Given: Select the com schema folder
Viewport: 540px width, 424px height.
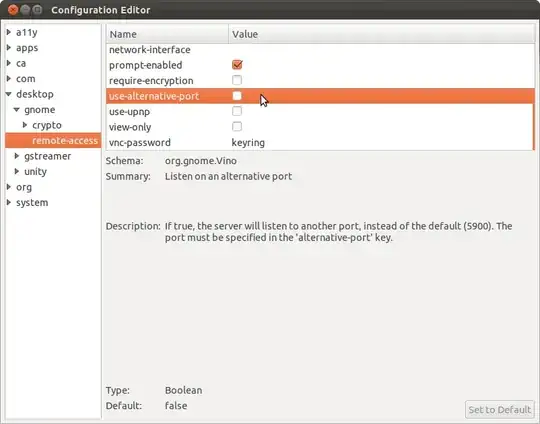Looking at the screenshot, I should (25, 79).
